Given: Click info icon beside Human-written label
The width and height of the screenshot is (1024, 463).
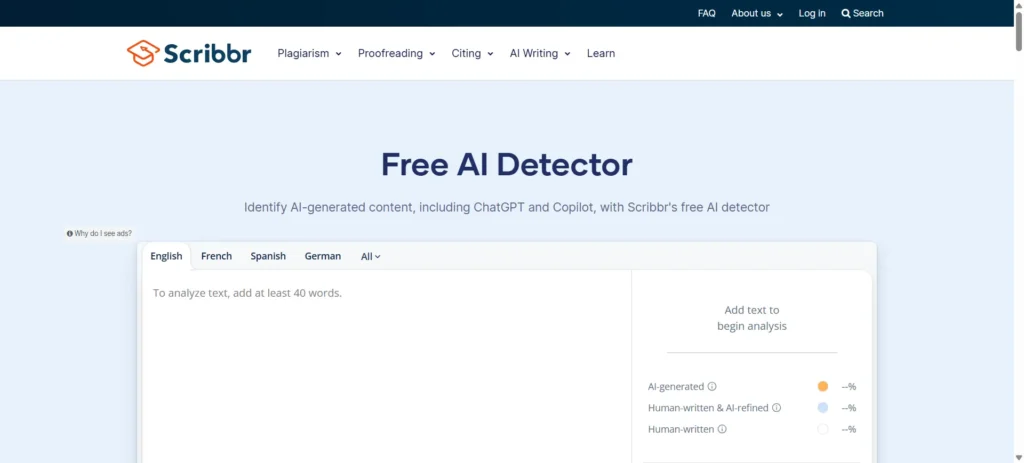Looking at the screenshot, I should 722,429.
